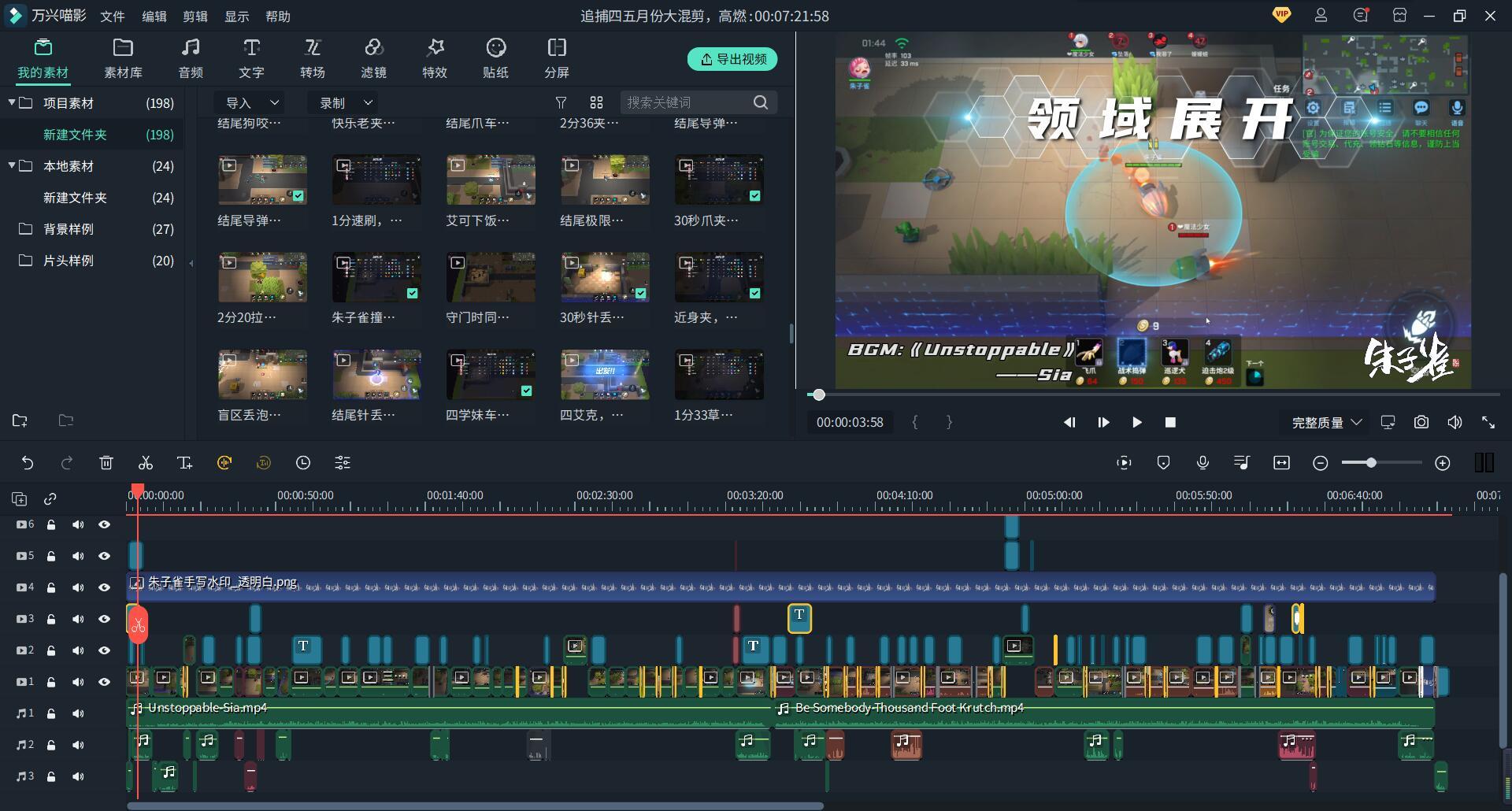Screen dimensions: 1512x811
Task: Click the add new folder icon
Action: click(x=20, y=420)
